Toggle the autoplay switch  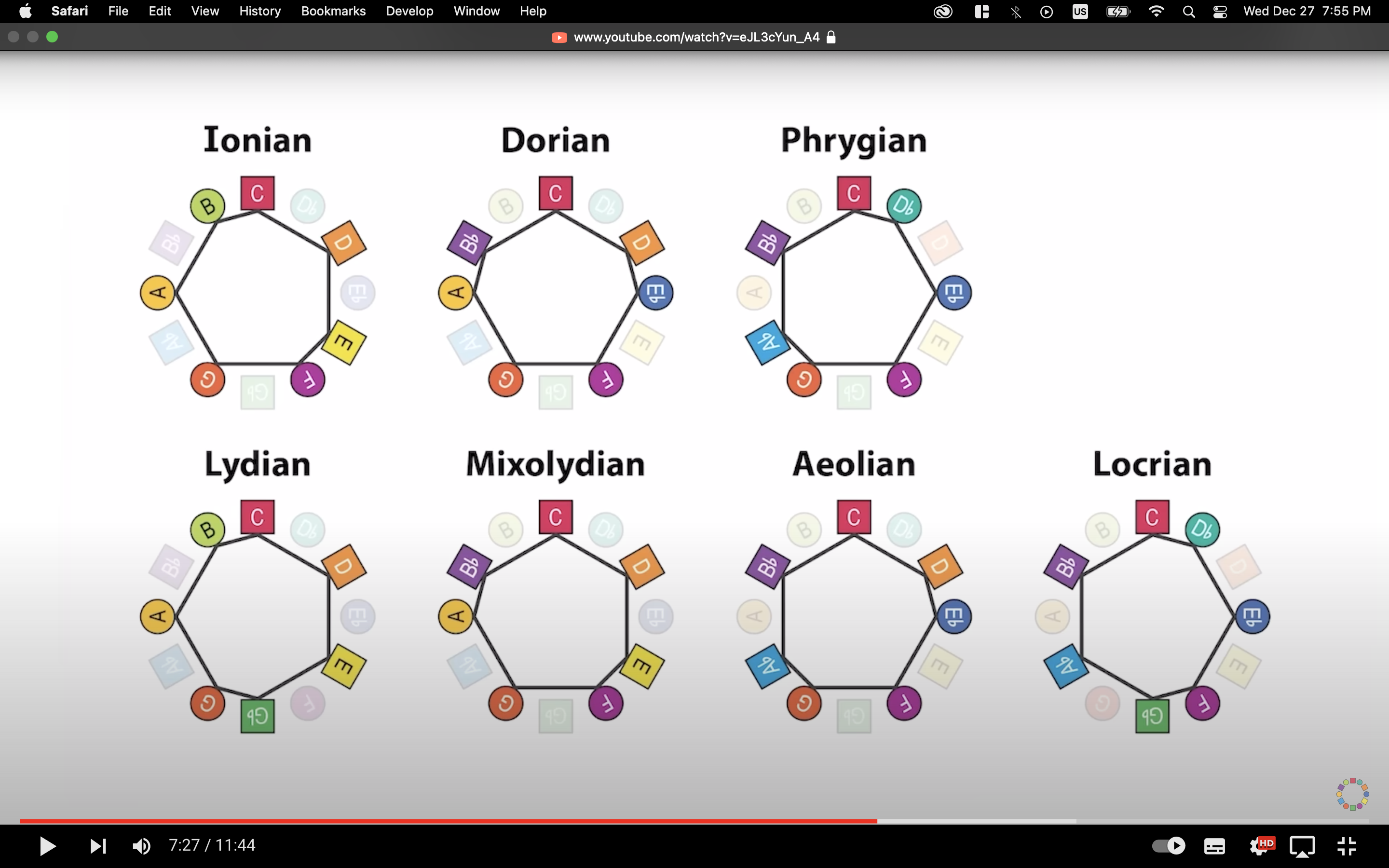tap(1168, 846)
